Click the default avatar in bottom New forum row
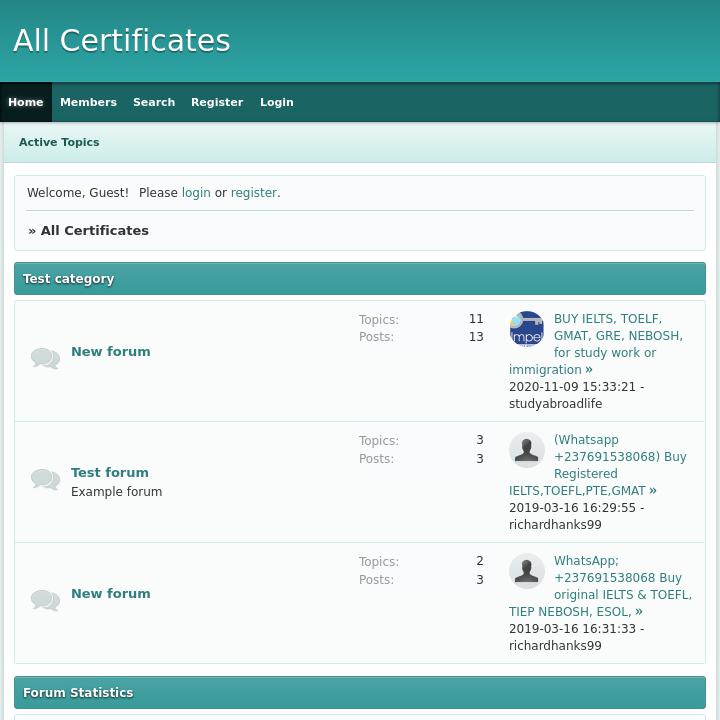720x720 pixels. click(x=526, y=571)
